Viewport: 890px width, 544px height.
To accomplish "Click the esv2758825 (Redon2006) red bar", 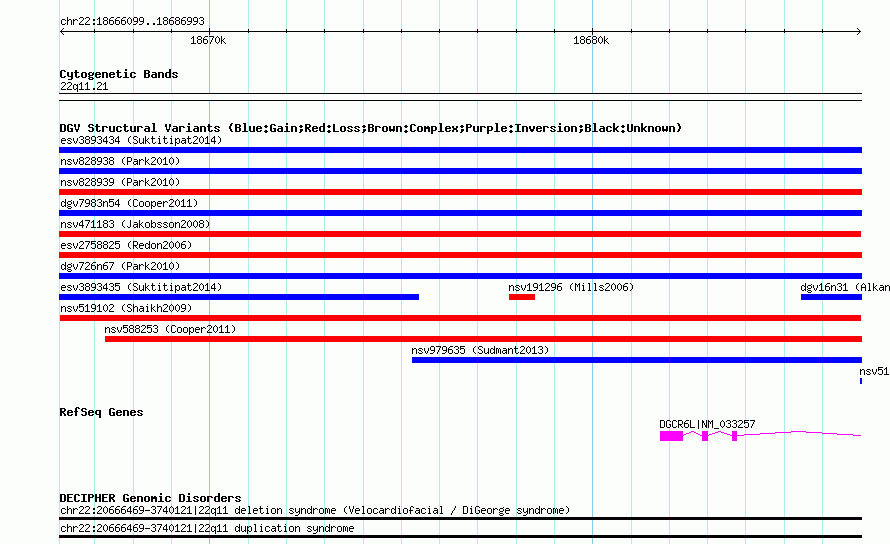I will click(x=460, y=255).
